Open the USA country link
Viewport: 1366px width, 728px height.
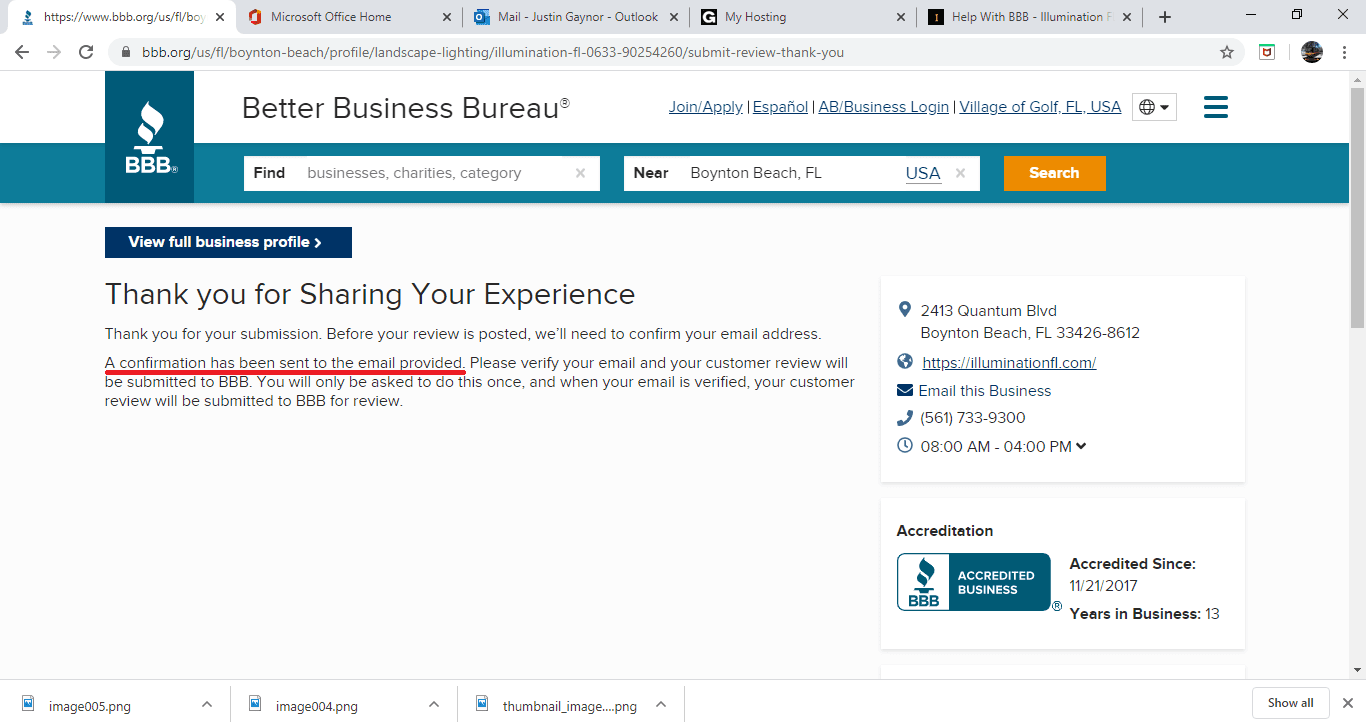(923, 173)
